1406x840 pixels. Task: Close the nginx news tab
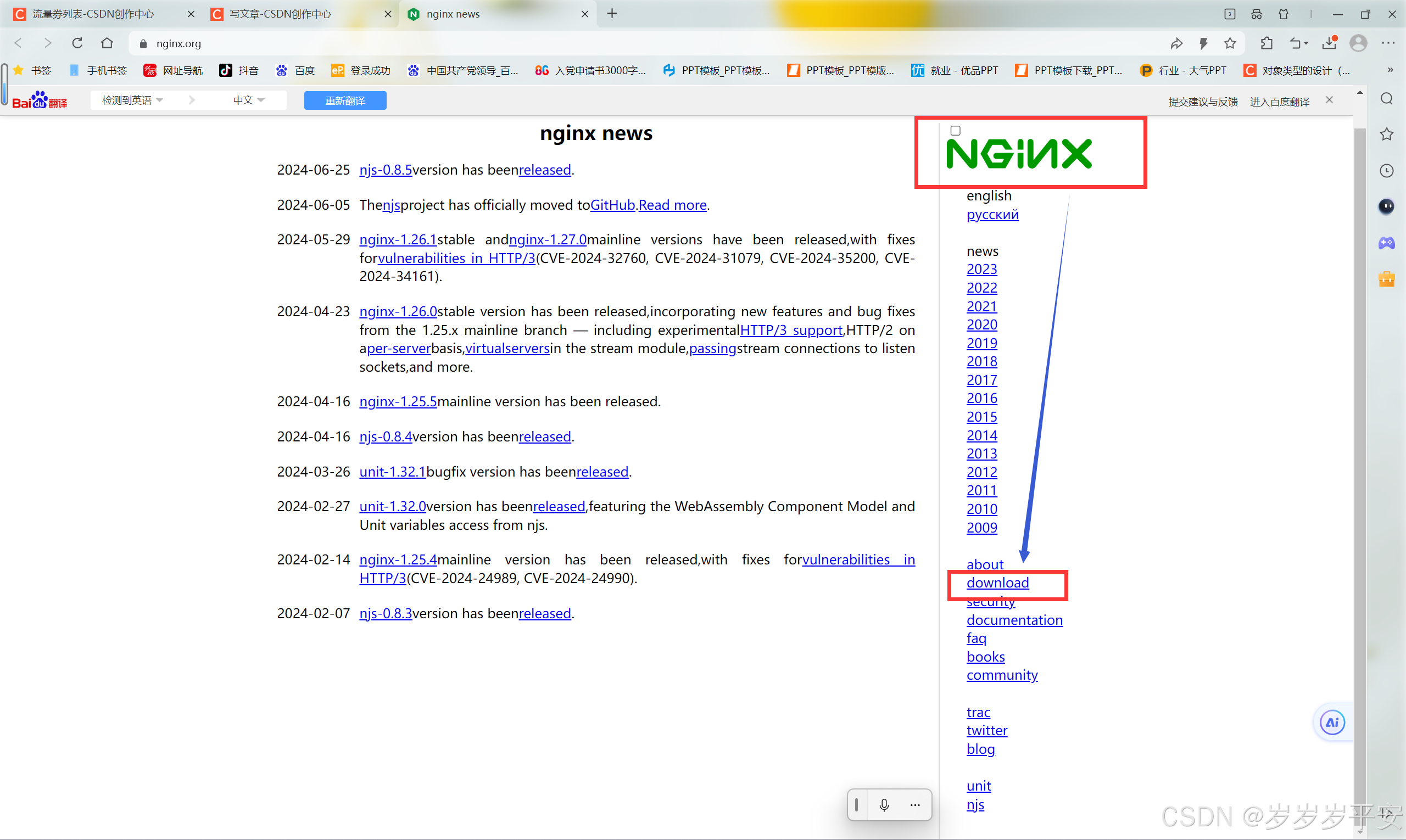point(585,14)
